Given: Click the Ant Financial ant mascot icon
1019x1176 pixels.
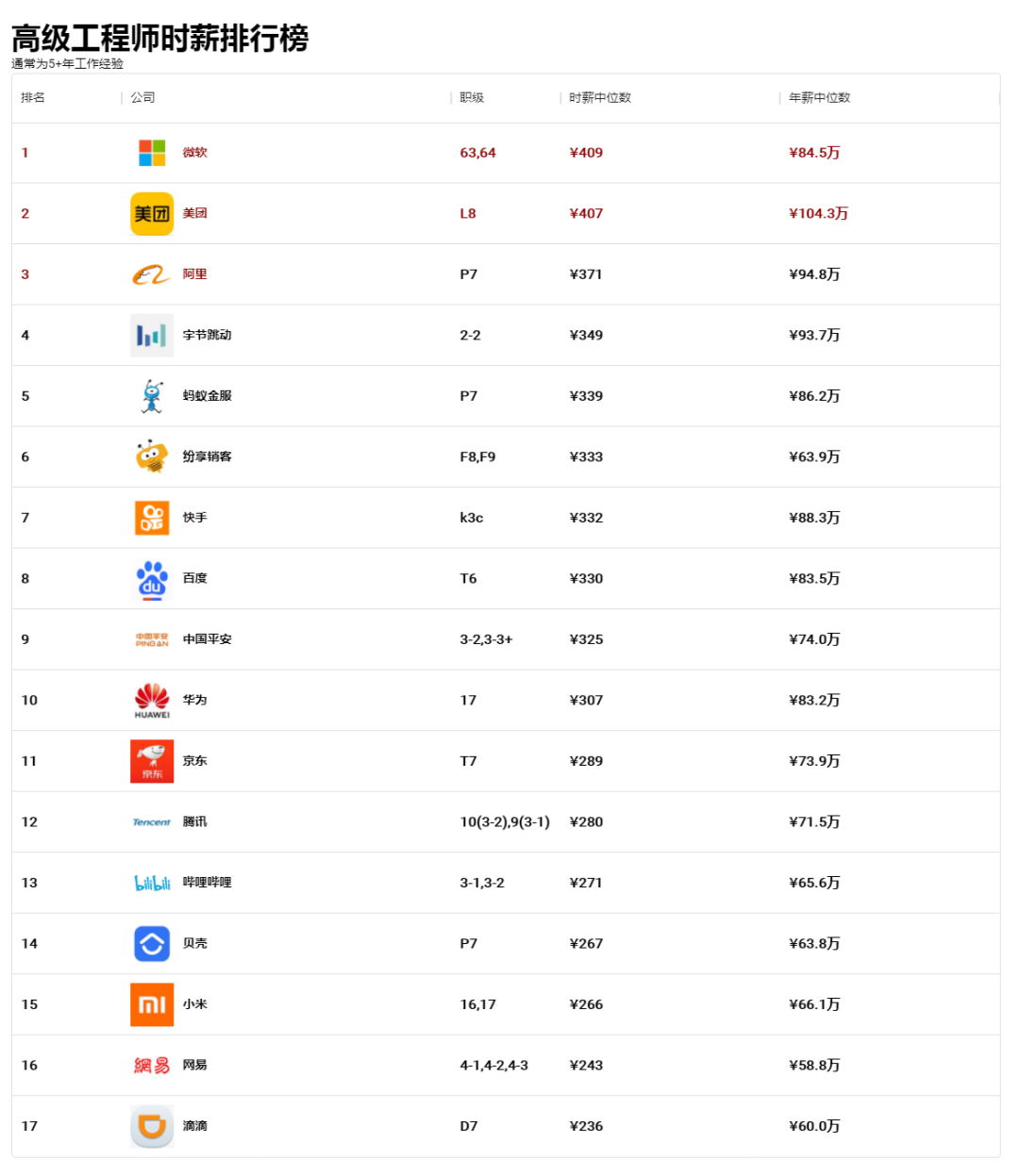Looking at the screenshot, I should pyautogui.click(x=152, y=396).
